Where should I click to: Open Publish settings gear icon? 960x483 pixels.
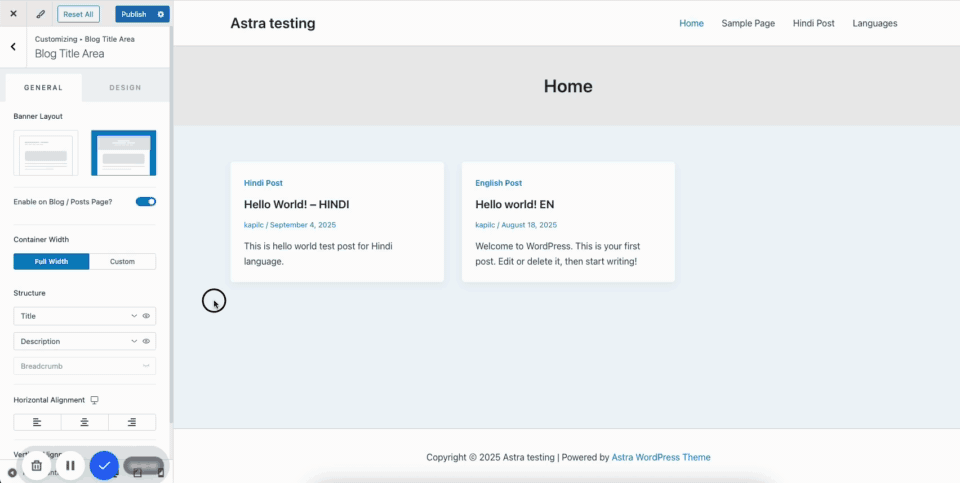click(x=161, y=14)
